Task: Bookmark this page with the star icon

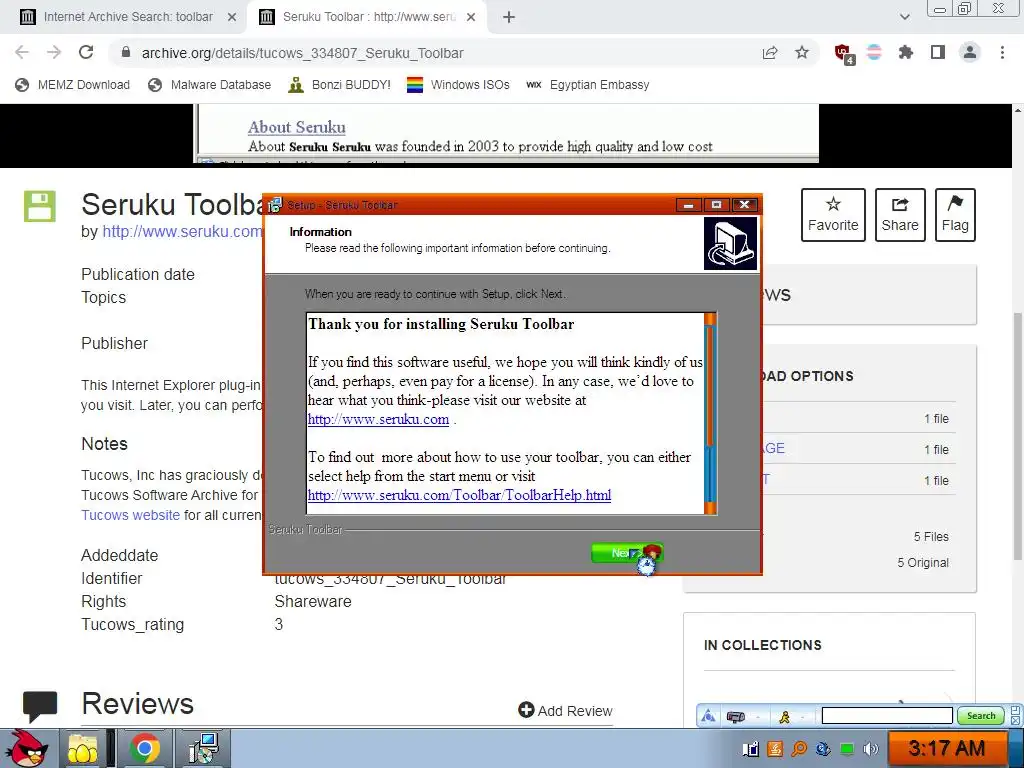Action: (x=802, y=53)
